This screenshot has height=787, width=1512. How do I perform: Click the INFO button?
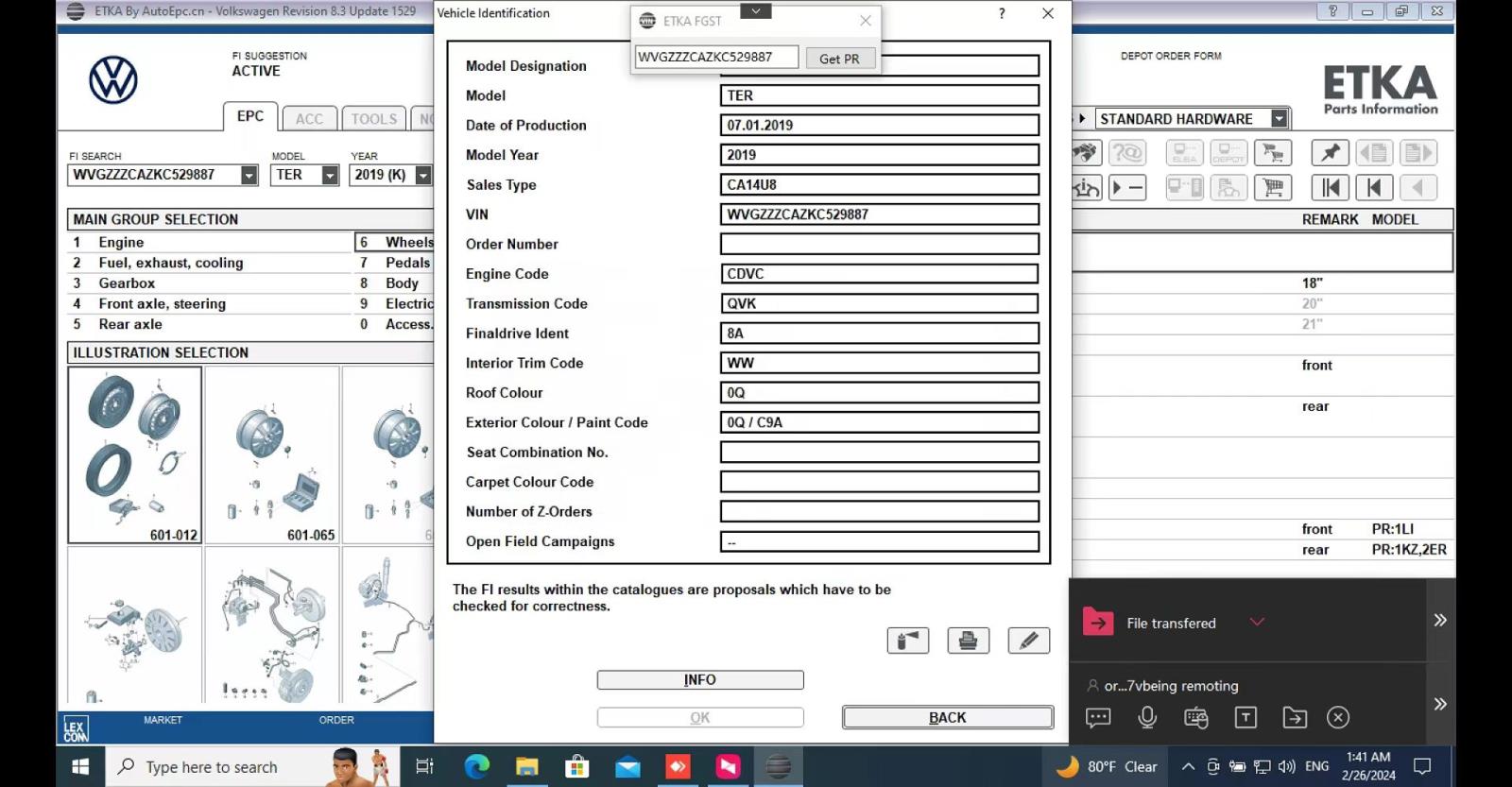click(x=700, y=679)
